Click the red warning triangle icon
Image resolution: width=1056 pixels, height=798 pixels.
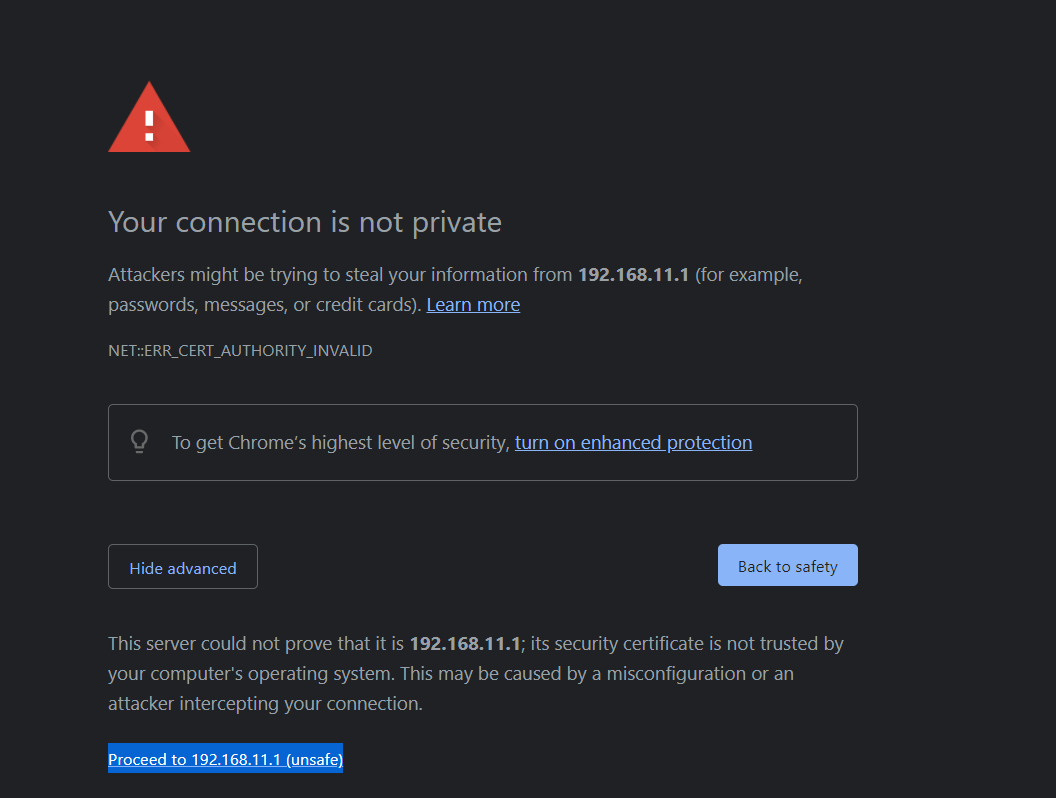[149, 121]
